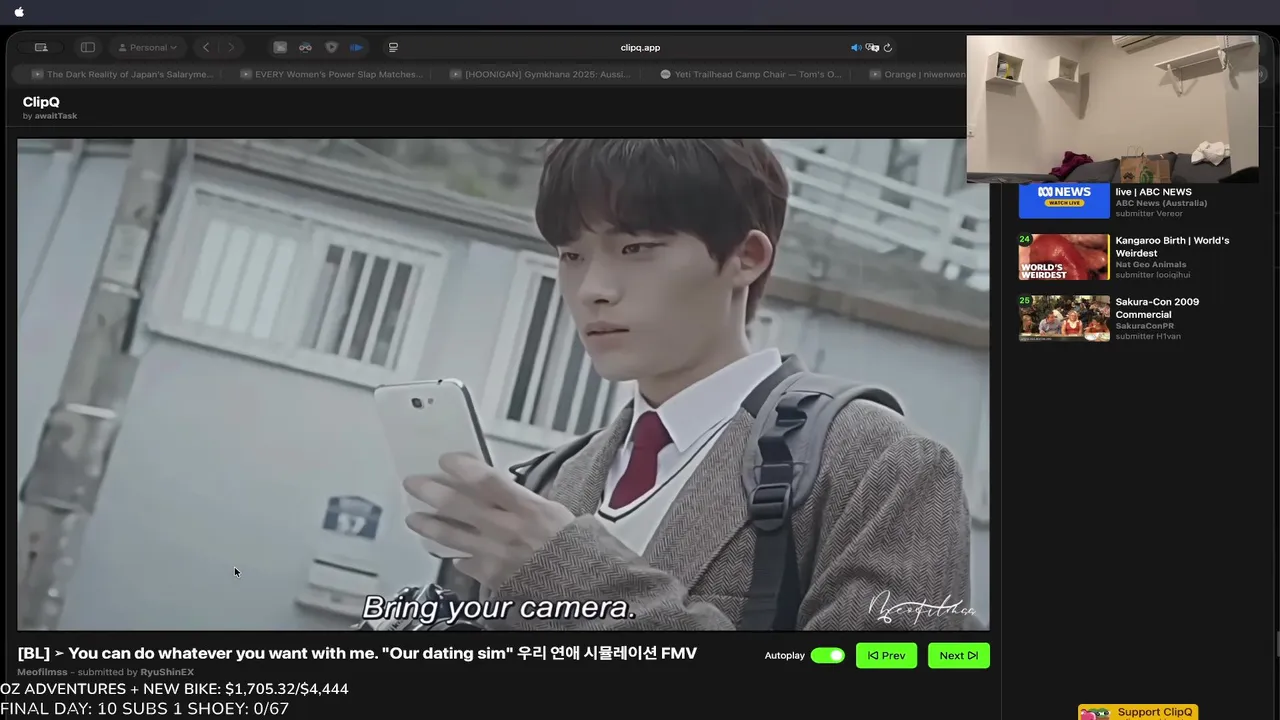Image resolution: width=1280 pixels, height=720 pixels.
Task: Click the blue extension icon in toolbar
Action: (x=356, y=47)
